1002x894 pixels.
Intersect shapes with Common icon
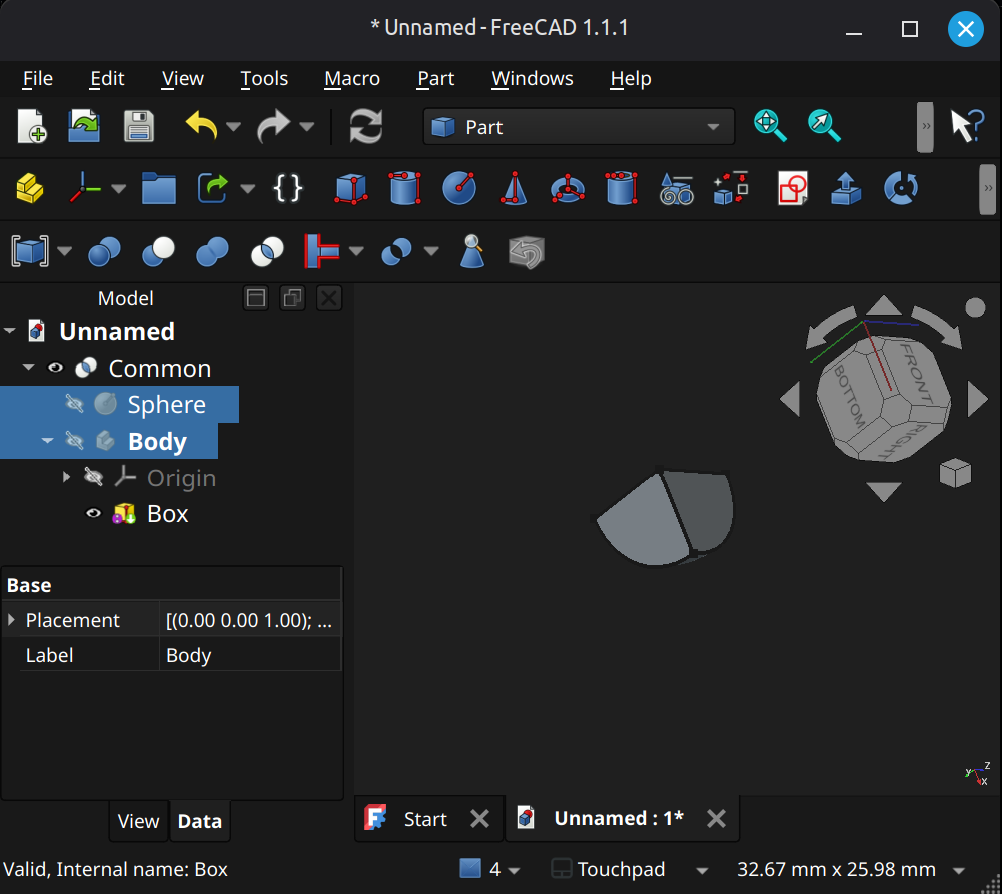tap(267, 251)
